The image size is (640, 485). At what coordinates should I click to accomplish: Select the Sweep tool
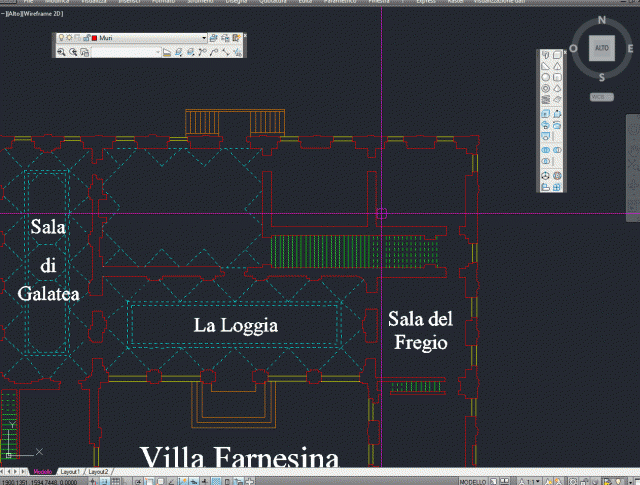546,125
